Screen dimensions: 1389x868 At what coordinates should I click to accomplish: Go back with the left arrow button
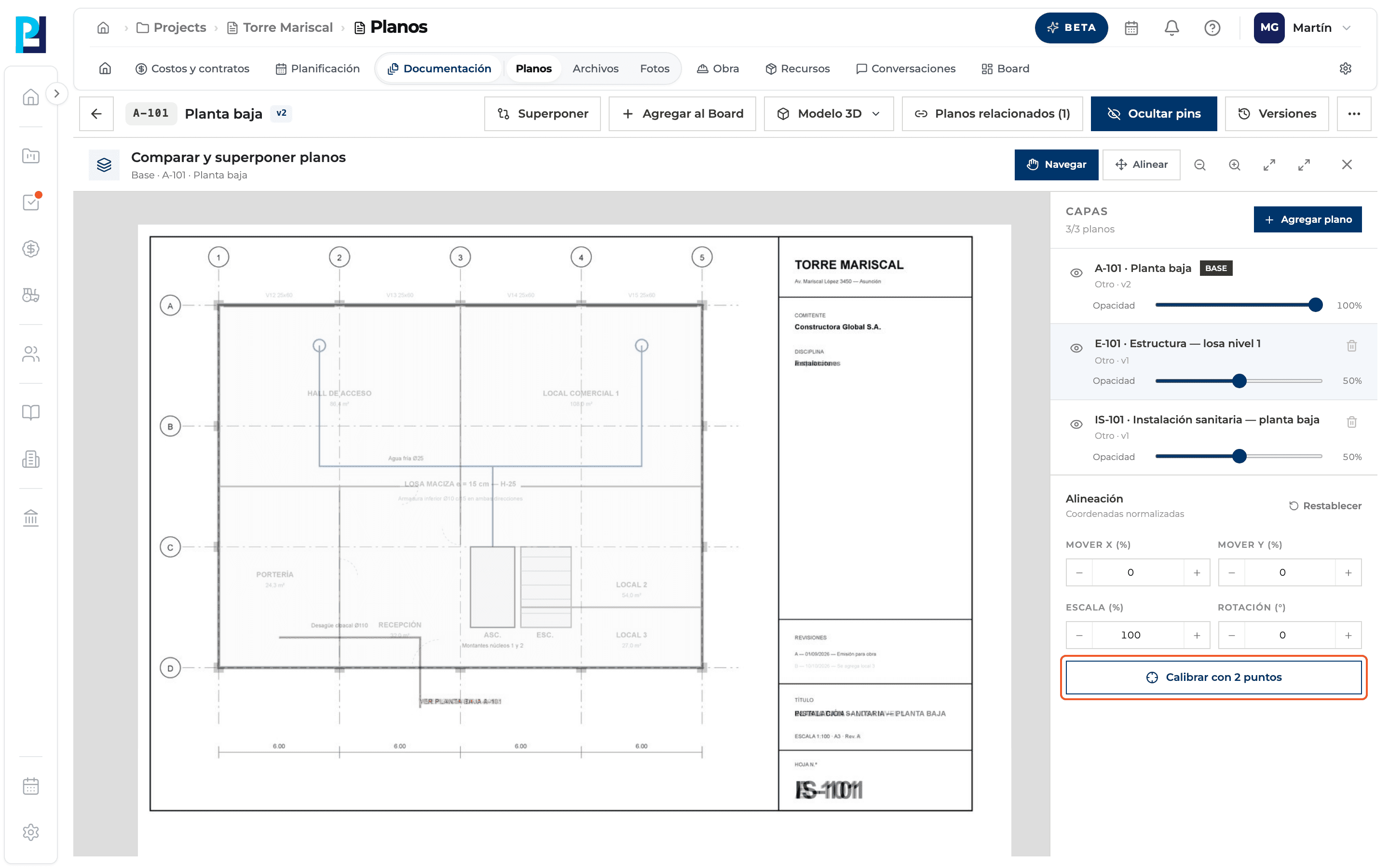tap(96, 114)
